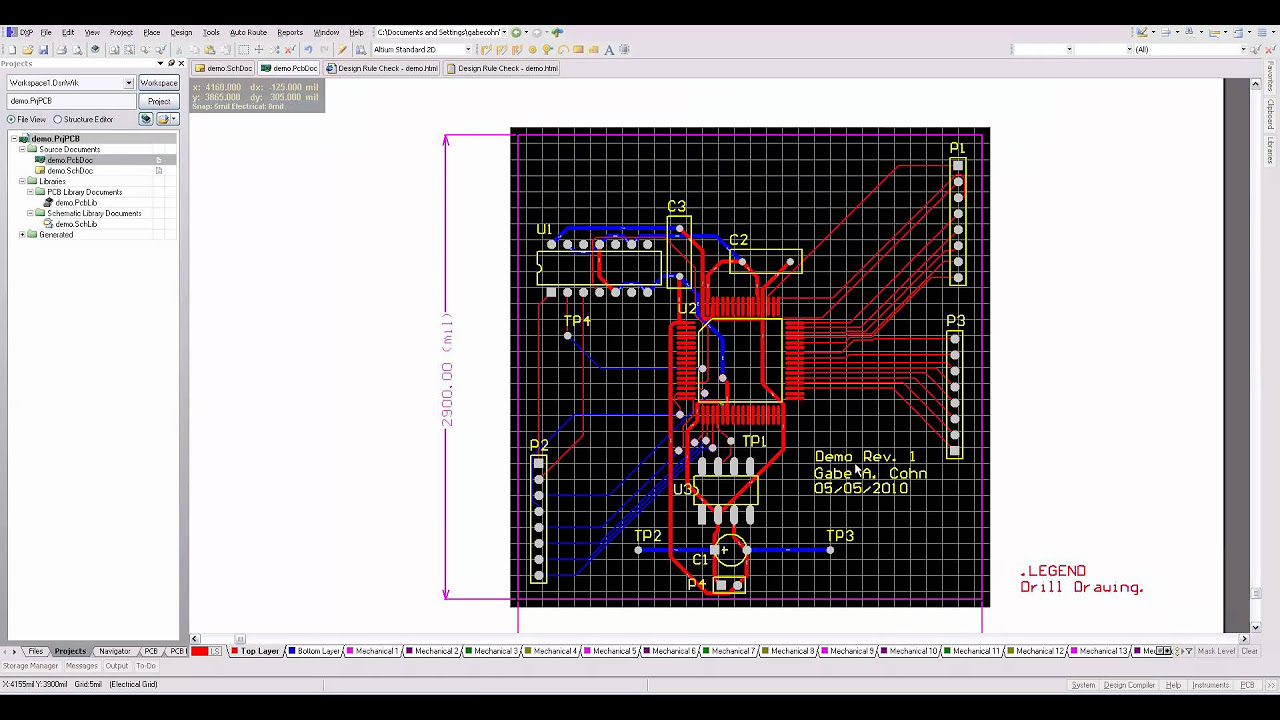Open the Design Compiler status button

1129,685
